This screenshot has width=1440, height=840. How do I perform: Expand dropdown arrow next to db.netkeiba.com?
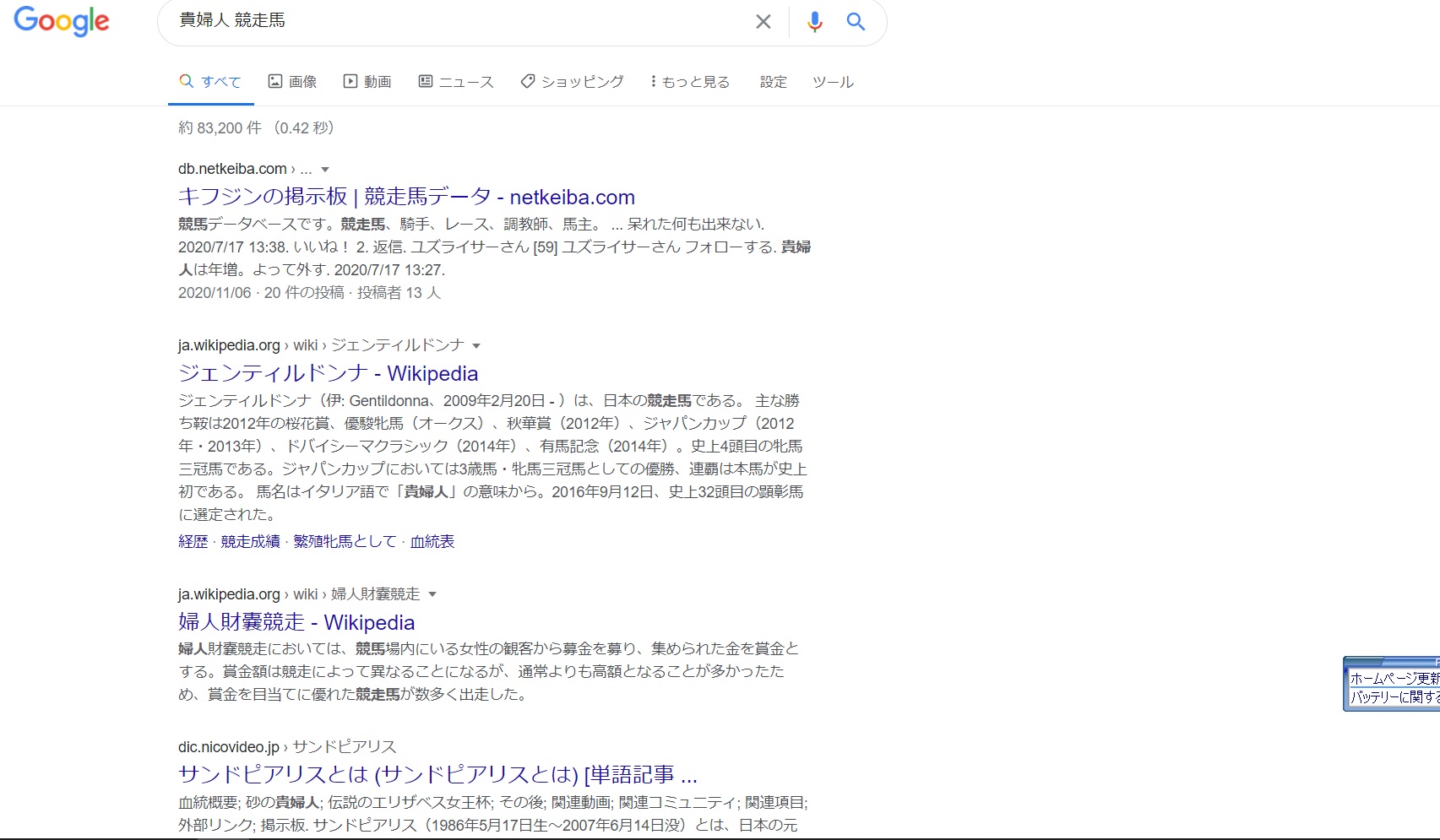325,170
